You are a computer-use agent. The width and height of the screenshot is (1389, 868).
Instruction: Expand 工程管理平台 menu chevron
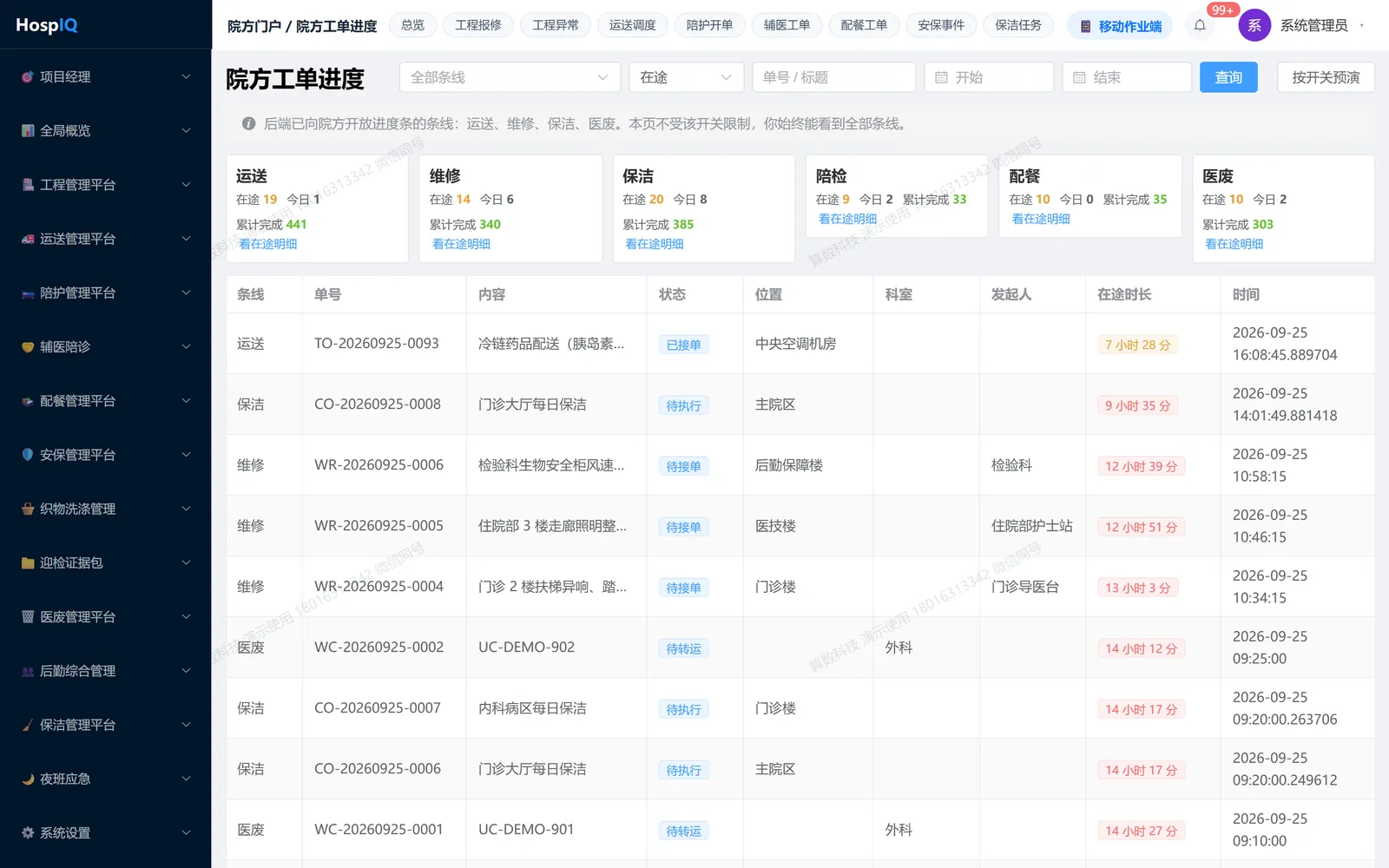coord(186,184)
